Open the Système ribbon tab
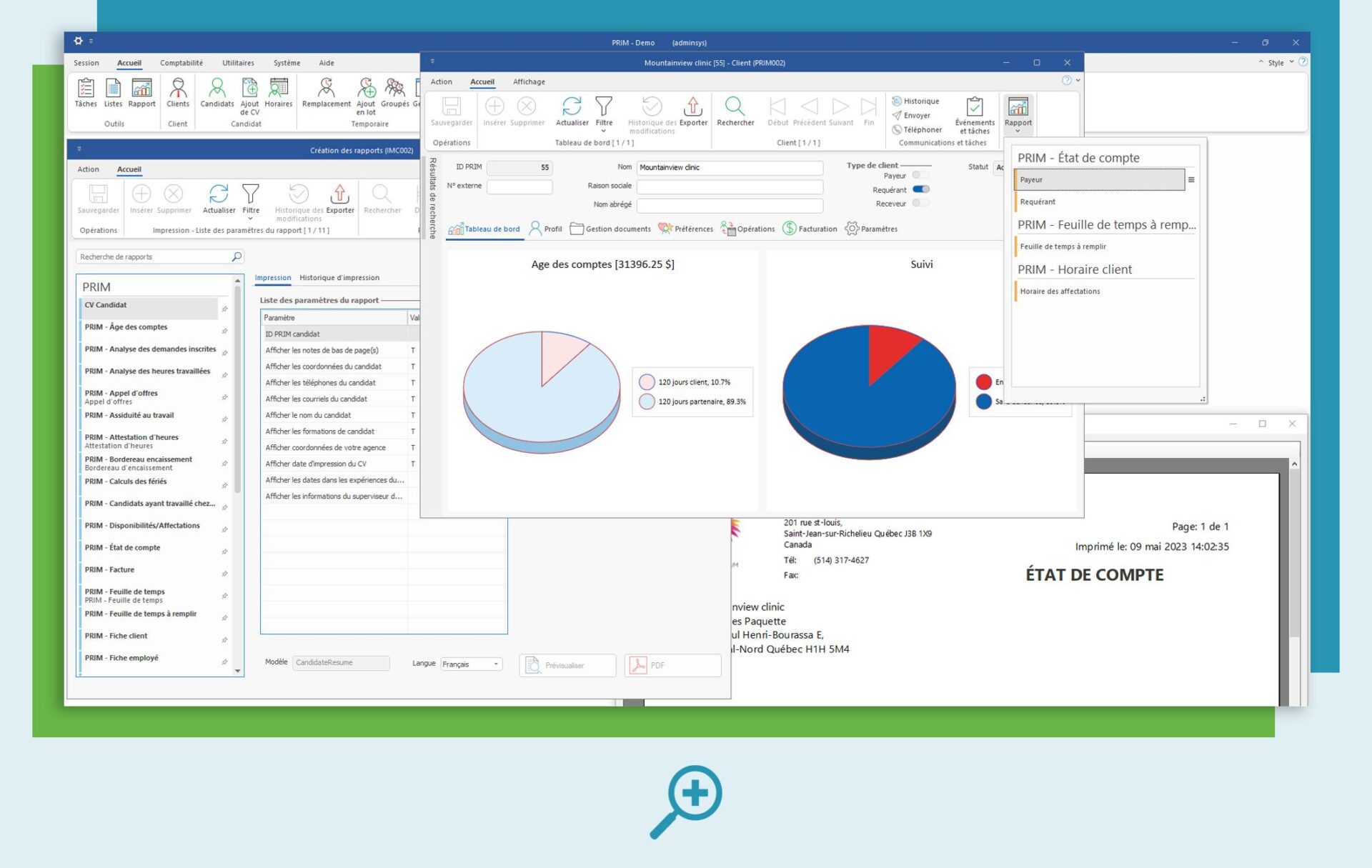Screen dimensions: 1372x868 point(287,63)
